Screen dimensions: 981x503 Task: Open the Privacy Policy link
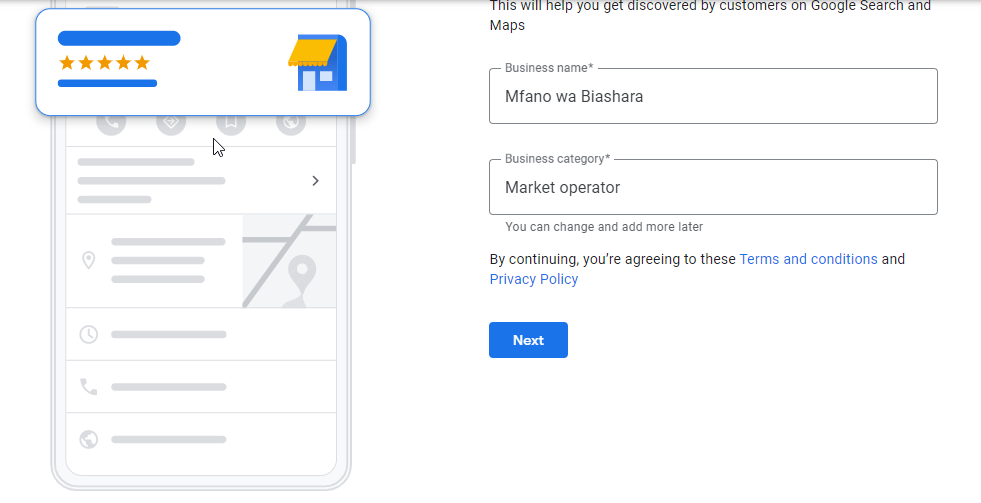533,279
